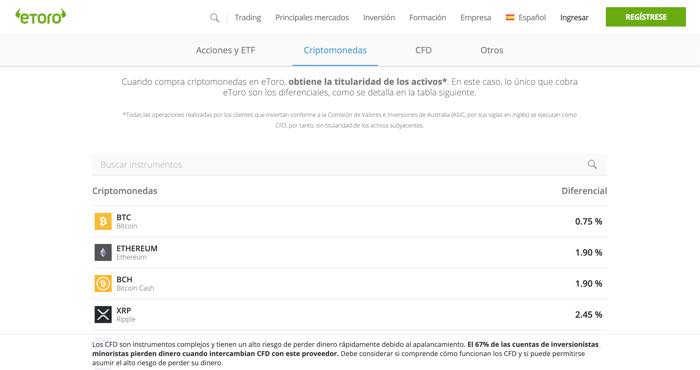The width and height of the screenshot is (700, 370).
Task: Click the Spanish flag icon
Action: click(x=510, y=17)
